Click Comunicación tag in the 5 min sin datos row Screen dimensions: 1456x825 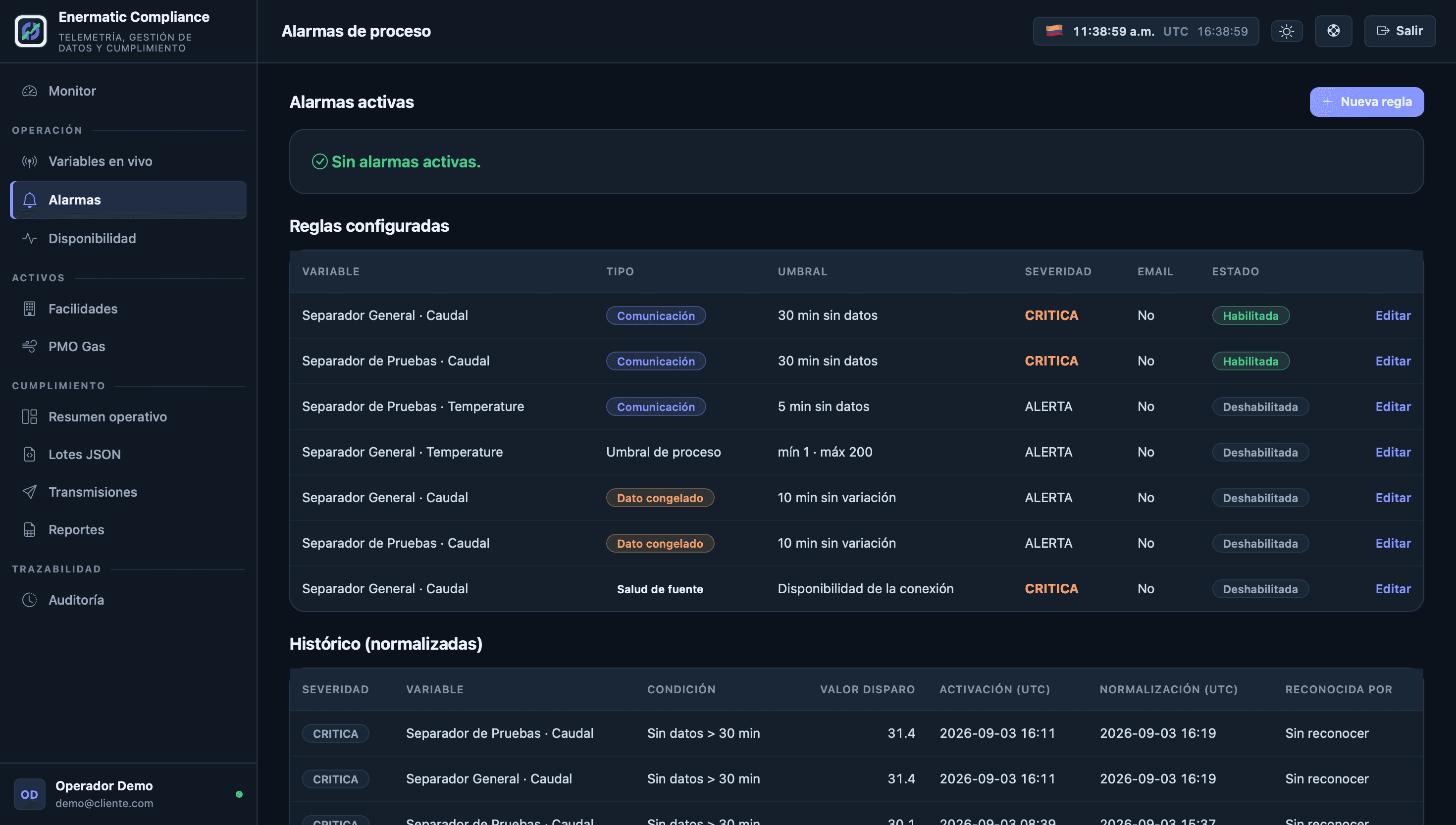click(x=656, y=407)
